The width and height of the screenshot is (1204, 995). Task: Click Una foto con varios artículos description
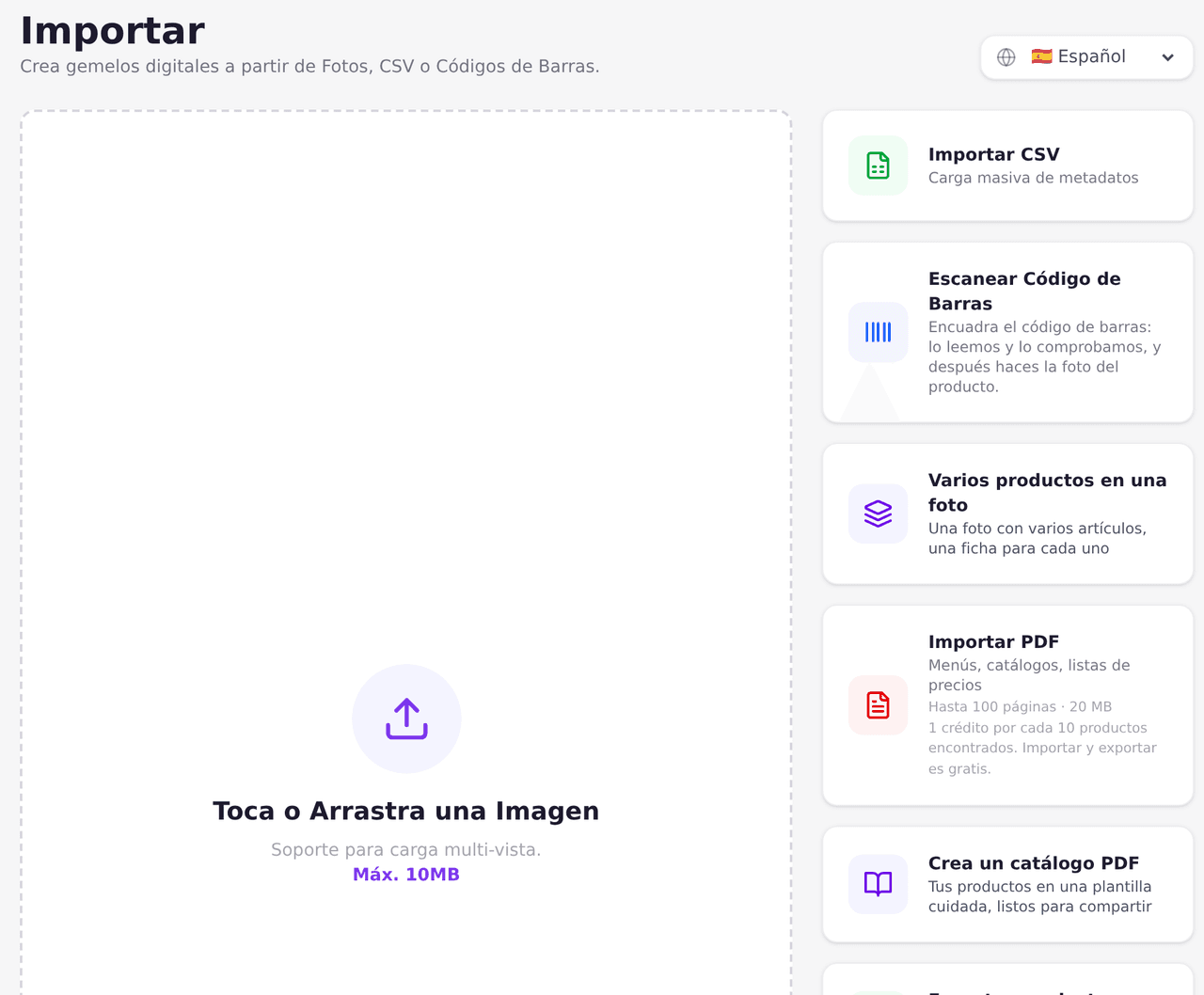tap(1038, 538)
